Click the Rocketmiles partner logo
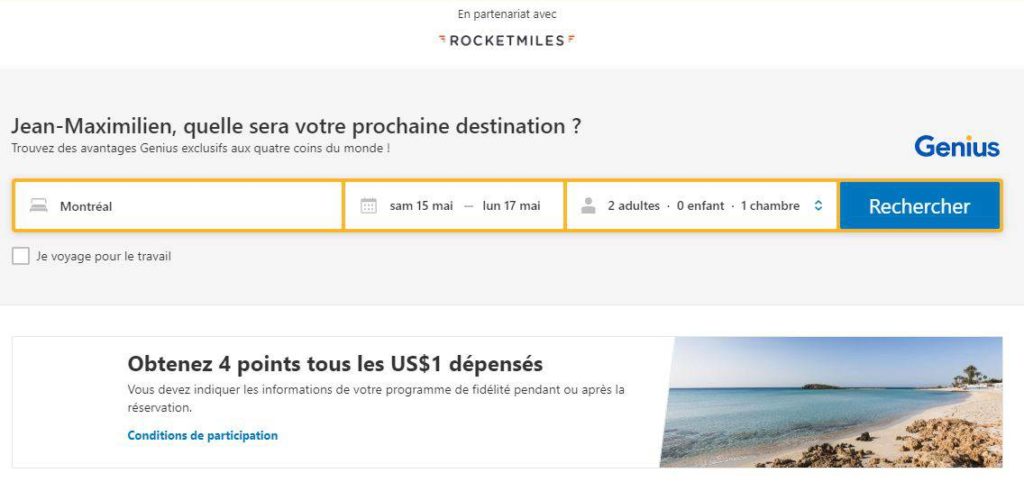Screen dimensions: 1024x482 pyautogui.click(x=507, y=40)
